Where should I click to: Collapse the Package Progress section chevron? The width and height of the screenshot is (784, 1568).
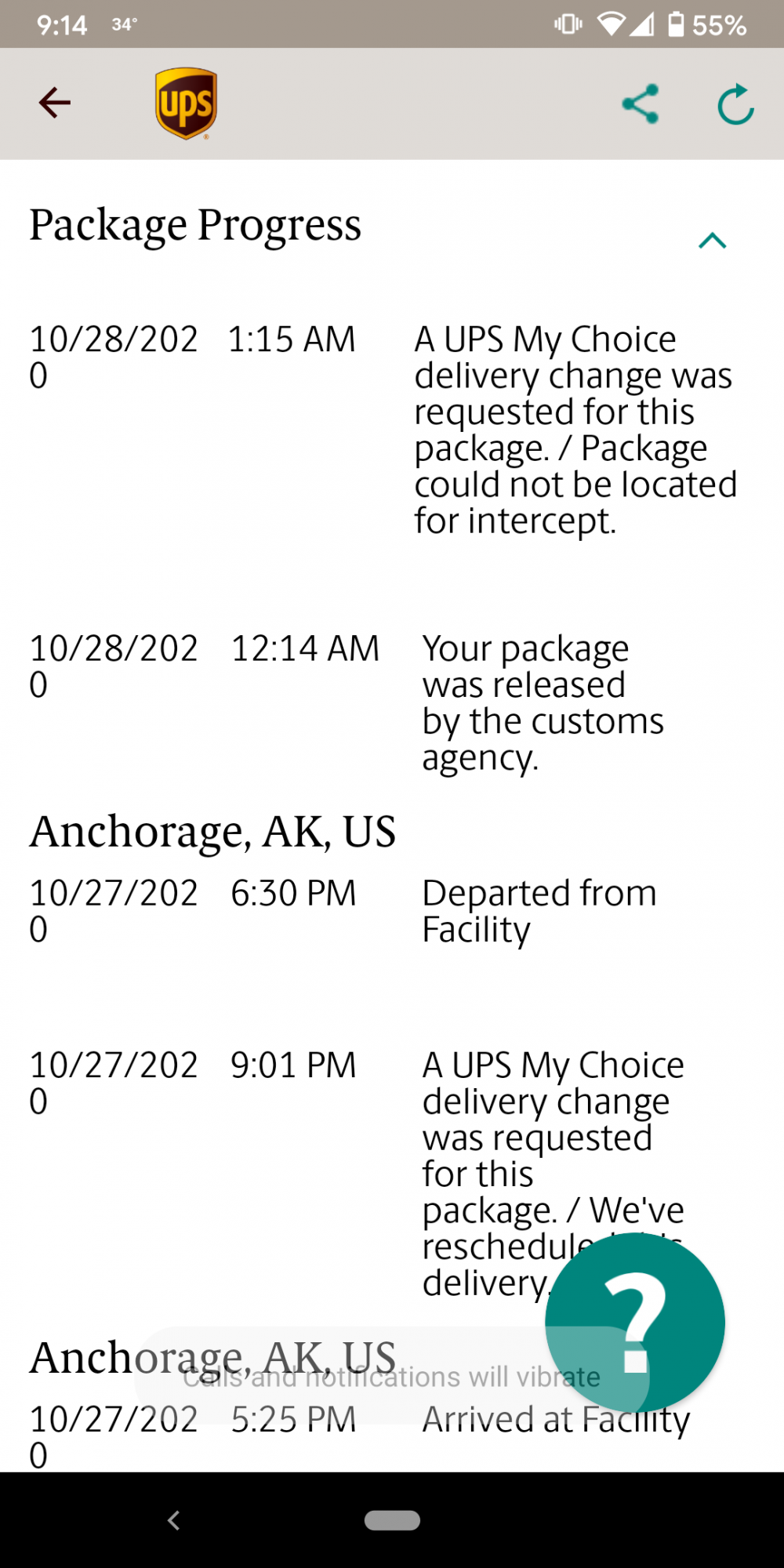(x=712, y=241)
